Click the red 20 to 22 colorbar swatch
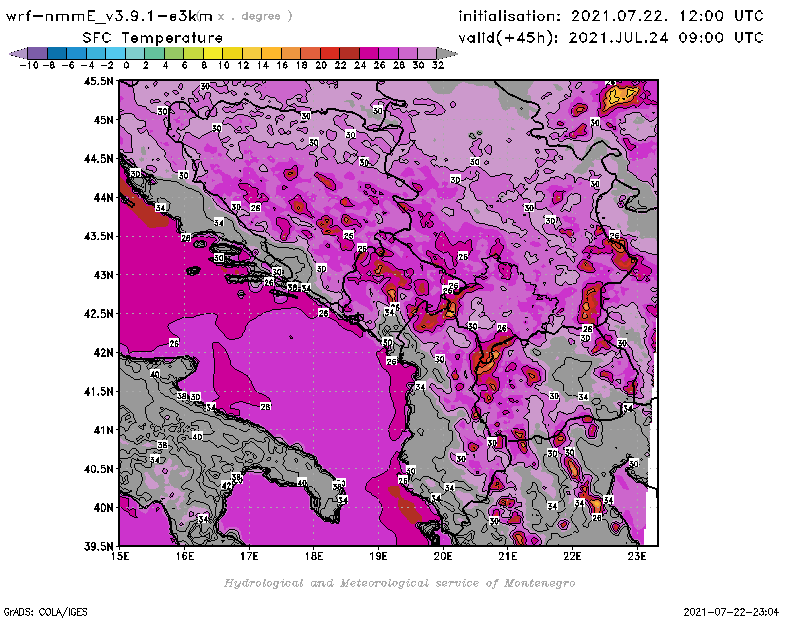The height and width of the screenshot is (618, 800). point(330,53)
